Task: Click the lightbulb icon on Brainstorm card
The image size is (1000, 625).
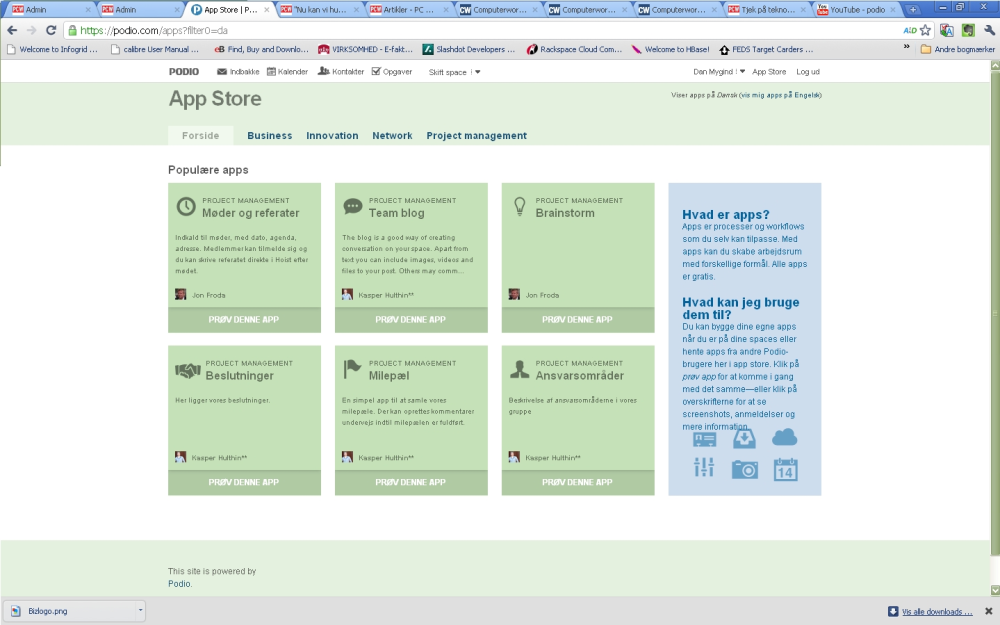Action: (x=520, y=207)
